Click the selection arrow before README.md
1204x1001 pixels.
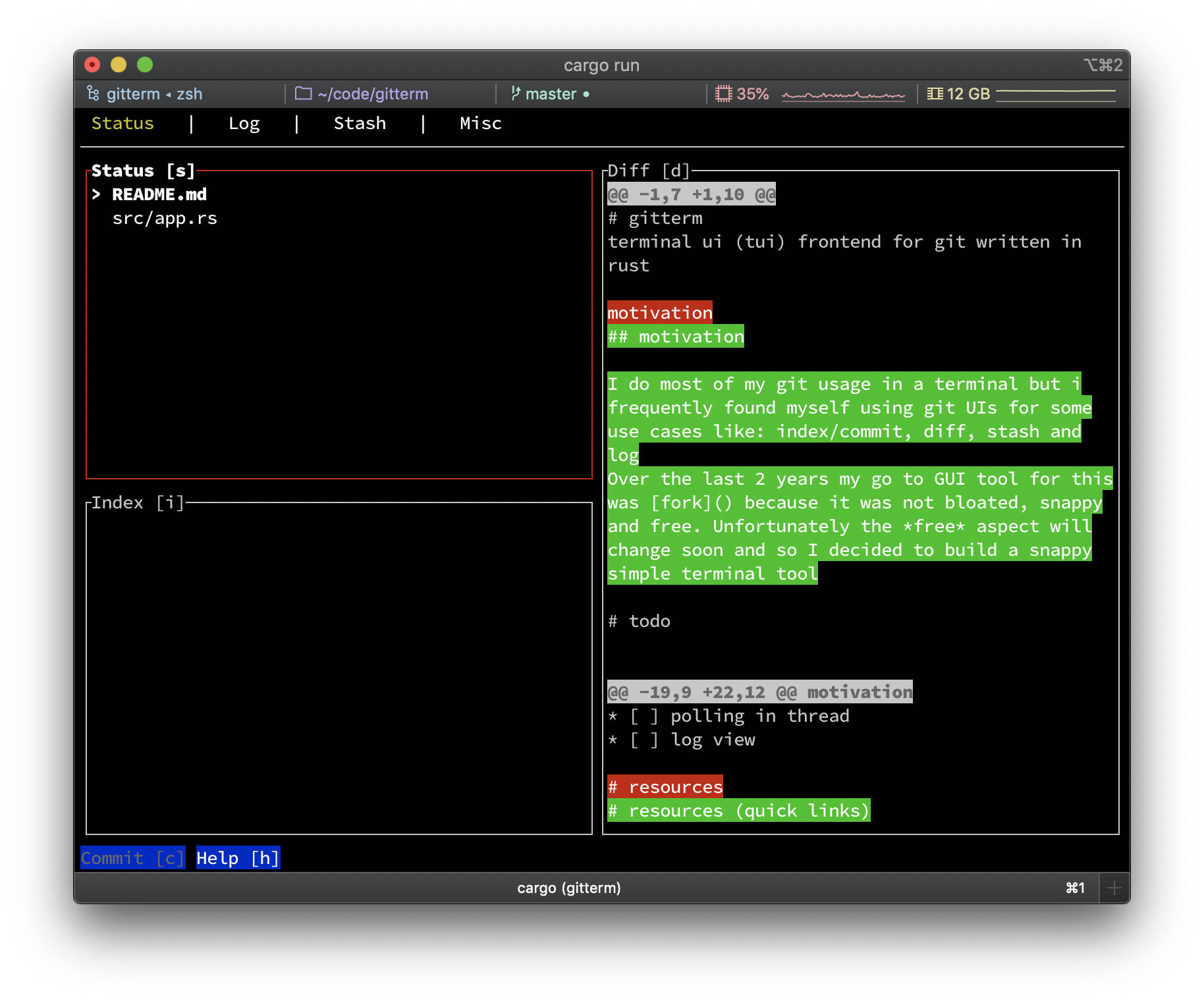(x=96, y=194)
